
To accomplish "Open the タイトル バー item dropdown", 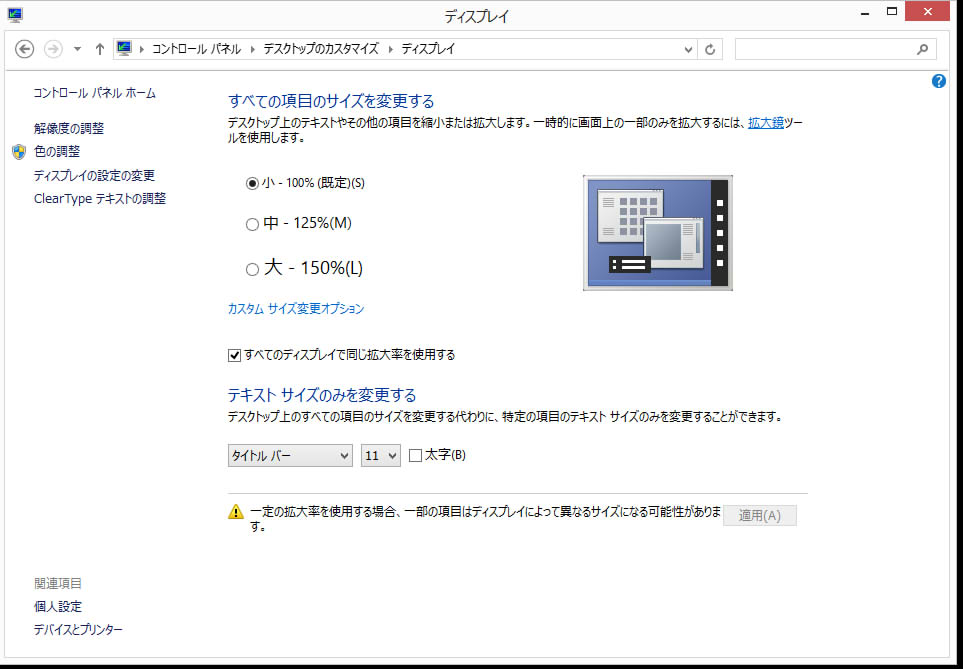I will click(x=290, y=456).
